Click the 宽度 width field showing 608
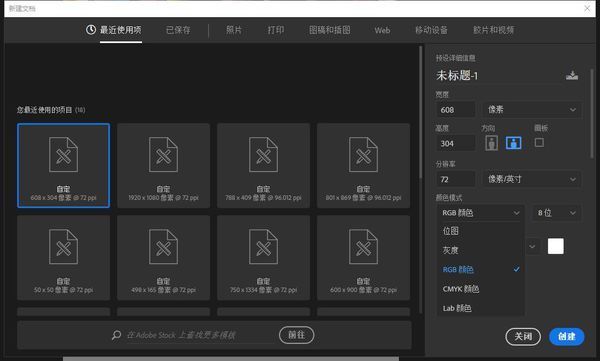The width and height of the screenshot is (600, 361). [455, 110]
